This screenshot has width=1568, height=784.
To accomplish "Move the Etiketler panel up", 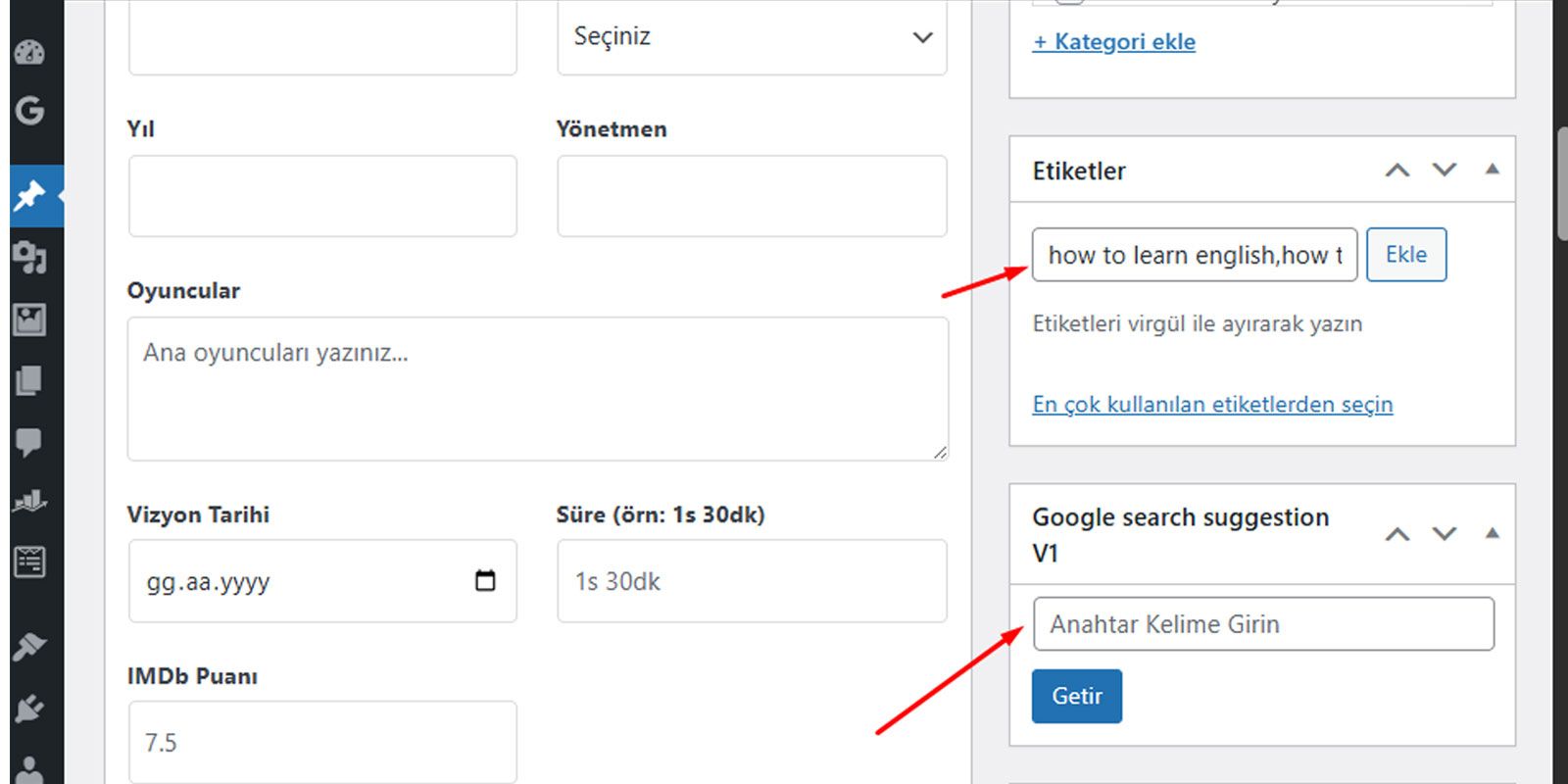I will click(1397, 170).
